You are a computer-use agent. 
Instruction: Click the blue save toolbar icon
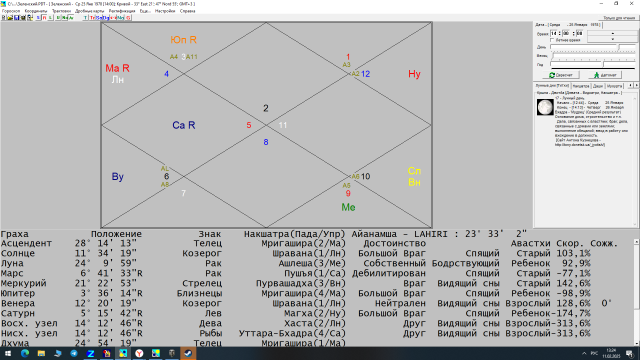[17, 18]
